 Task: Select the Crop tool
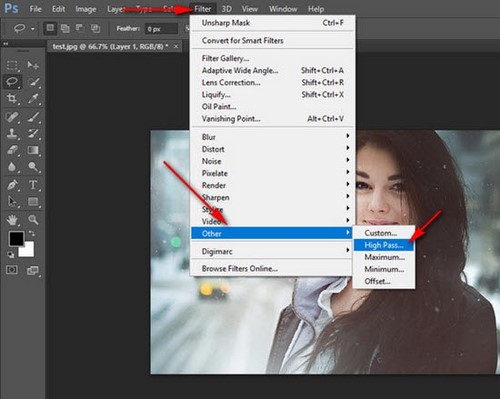coord(13,98)
